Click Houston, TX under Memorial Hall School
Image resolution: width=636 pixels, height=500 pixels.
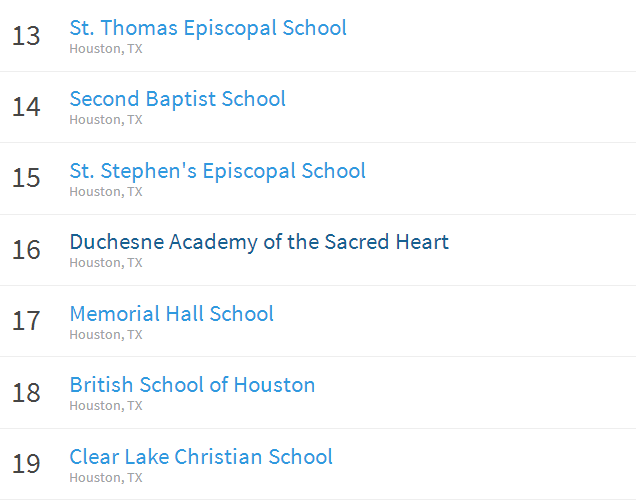105,334
